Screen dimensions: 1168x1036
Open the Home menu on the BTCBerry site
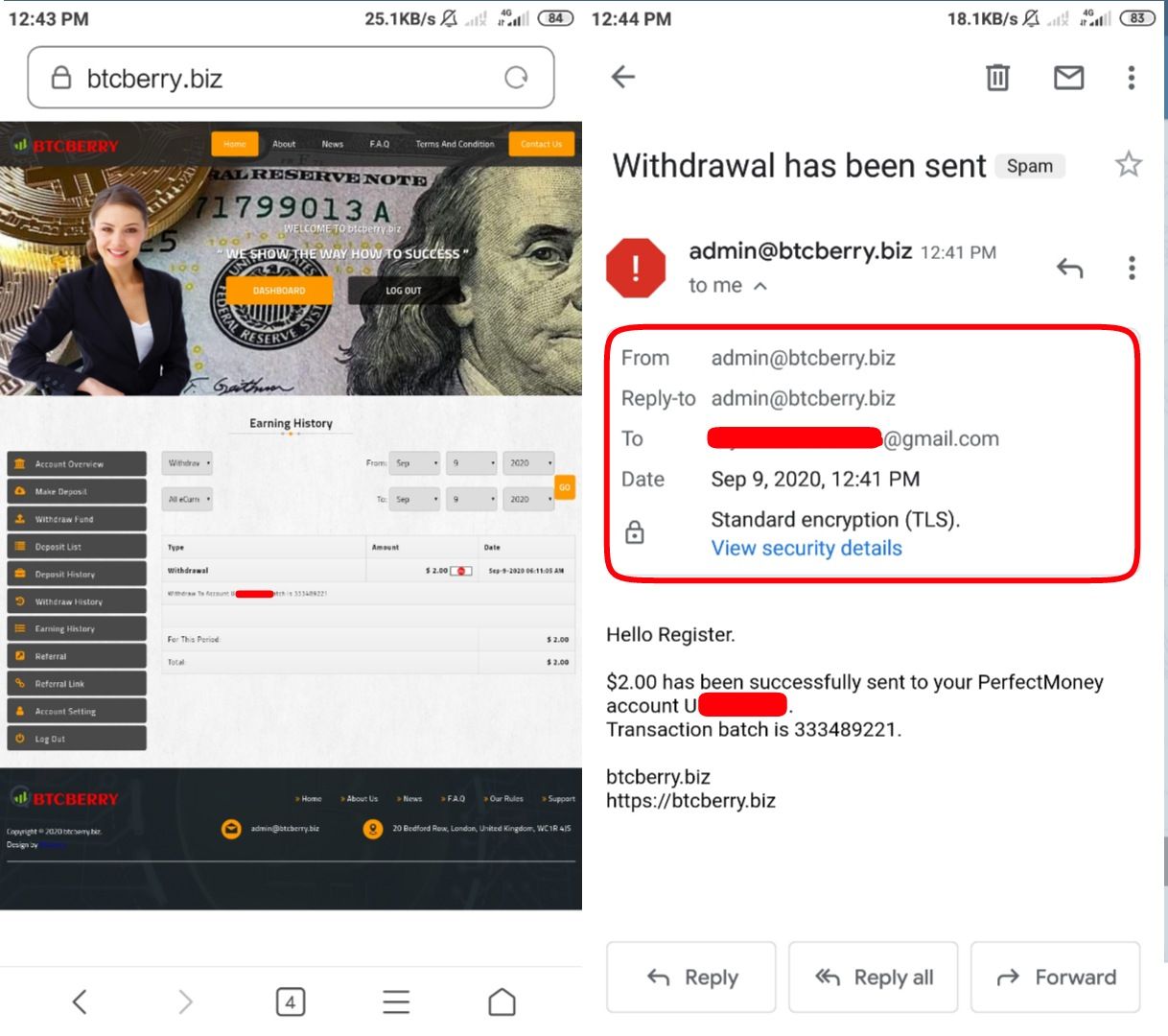coord(235,144)
